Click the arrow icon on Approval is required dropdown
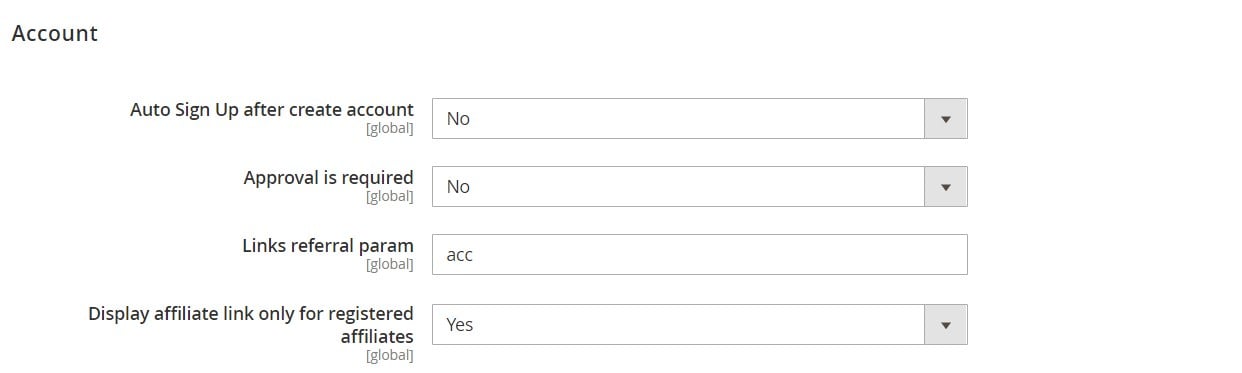 coord(946,187)
